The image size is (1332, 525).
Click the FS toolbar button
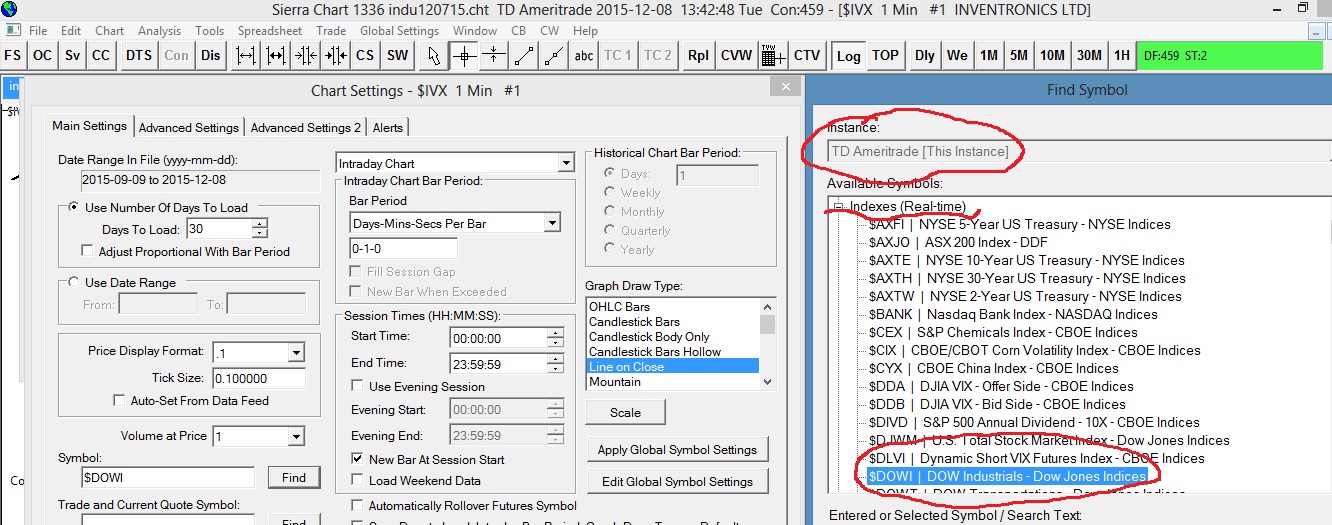point(14,55)
